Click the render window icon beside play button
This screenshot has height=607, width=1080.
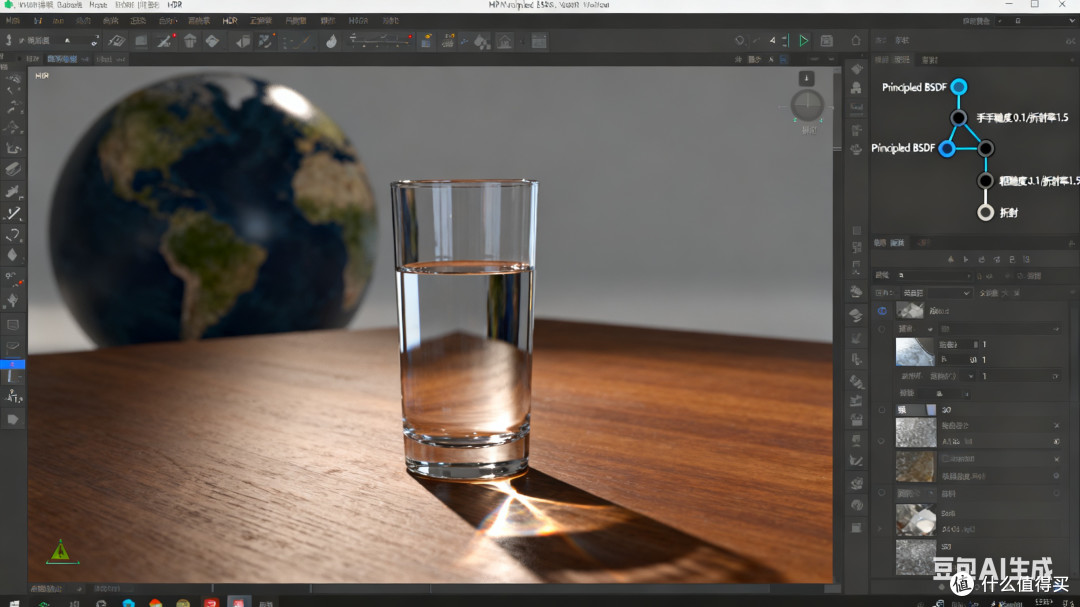click(827, 41)
